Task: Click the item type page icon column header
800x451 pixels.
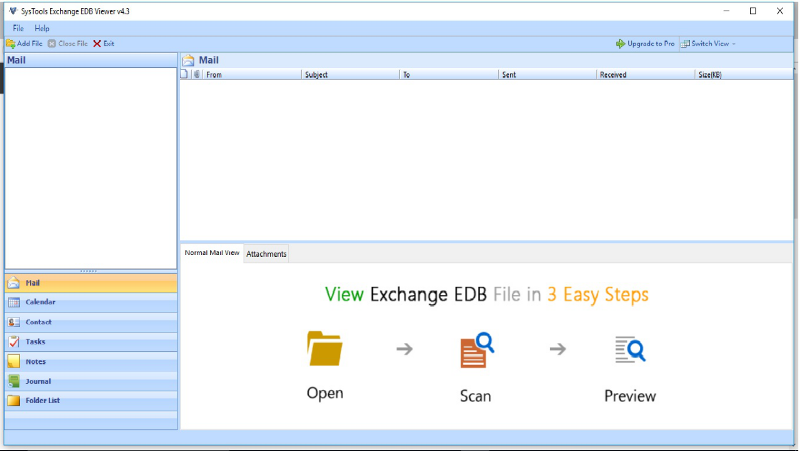Action: pyautogui.click(x=185, y=74)
